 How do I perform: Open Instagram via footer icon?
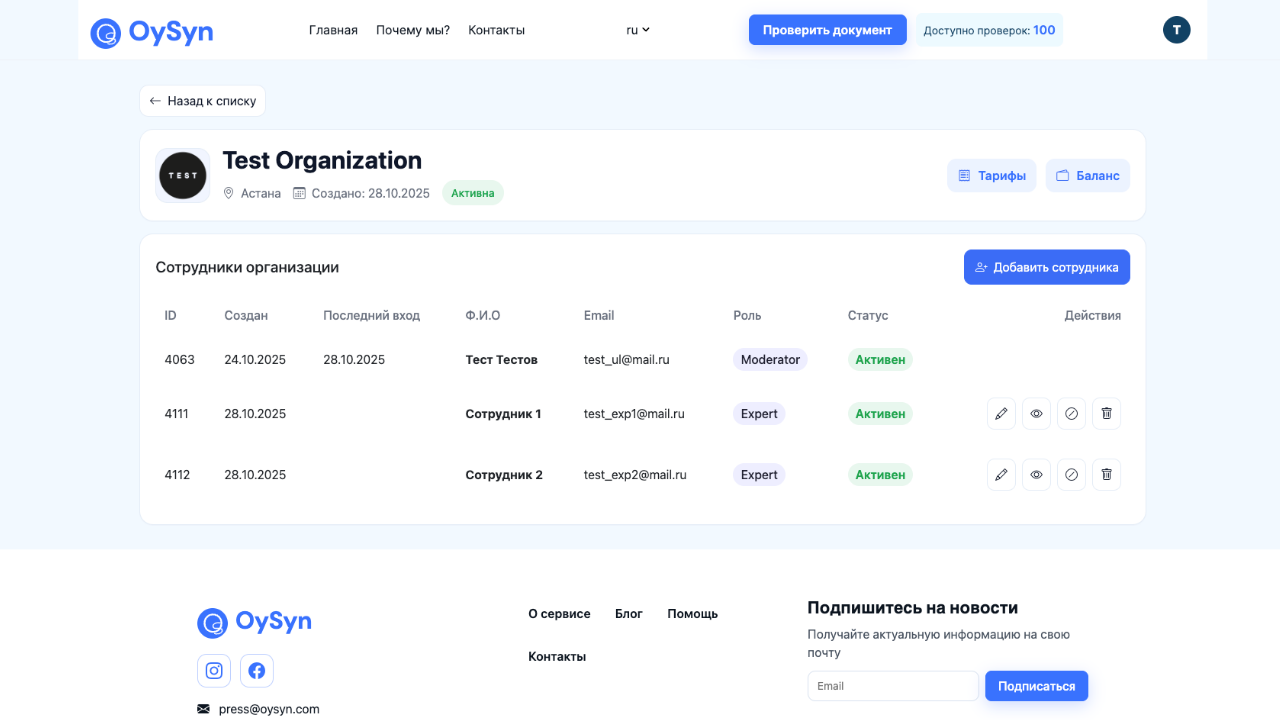(213, 670)
